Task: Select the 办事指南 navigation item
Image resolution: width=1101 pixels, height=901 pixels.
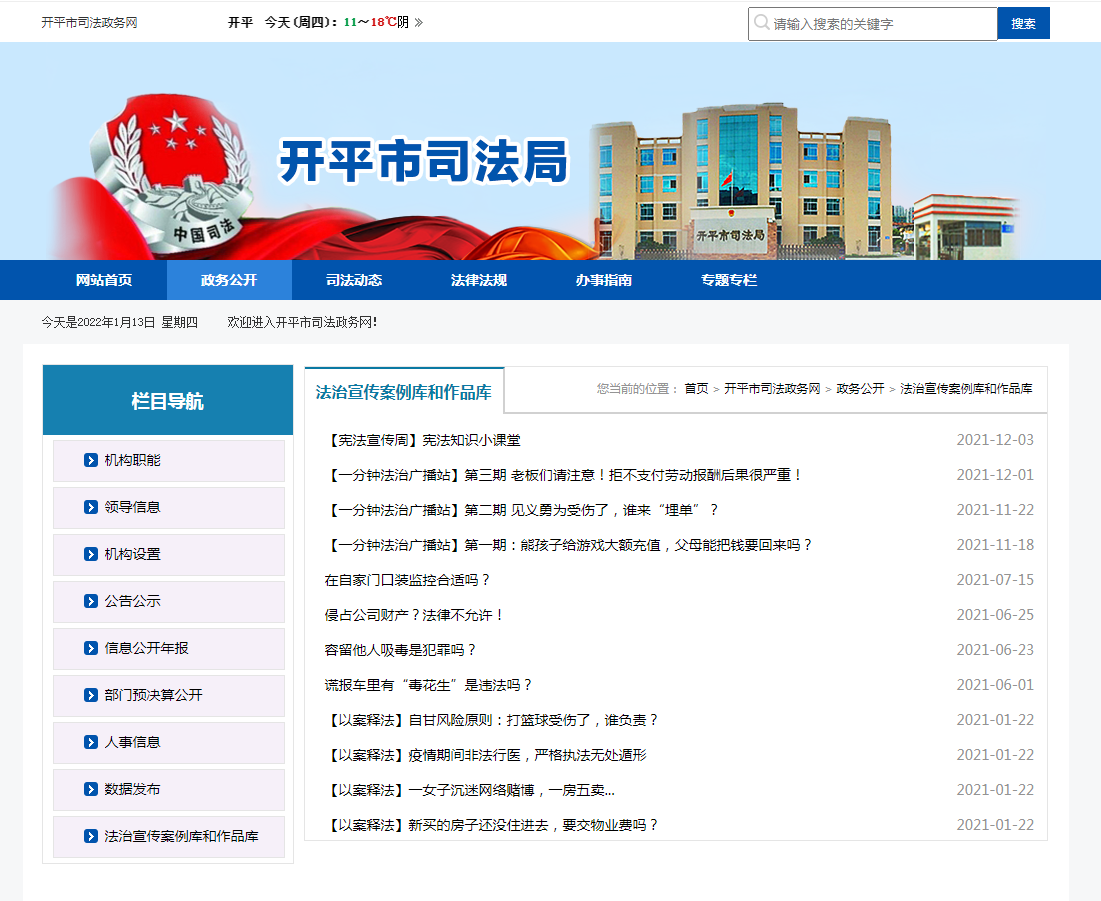Action: point(603,280)
